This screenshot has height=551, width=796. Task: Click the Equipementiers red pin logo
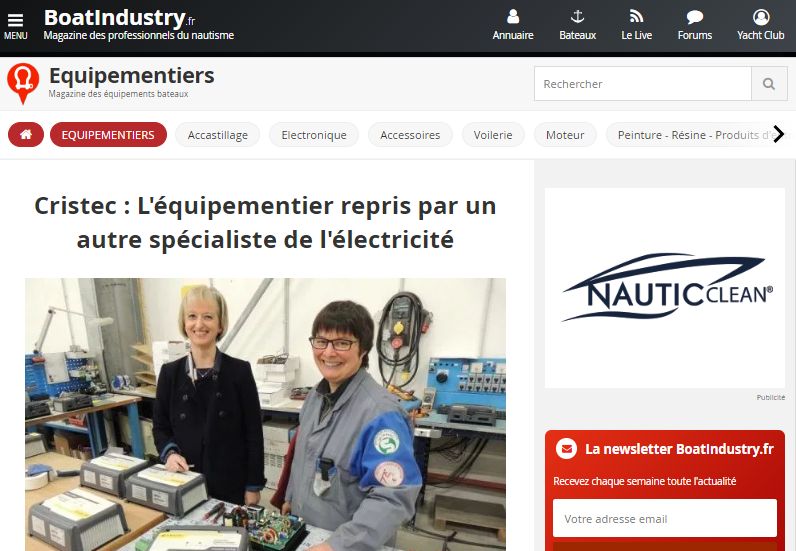pyautogui.click(x=23, y=83)
